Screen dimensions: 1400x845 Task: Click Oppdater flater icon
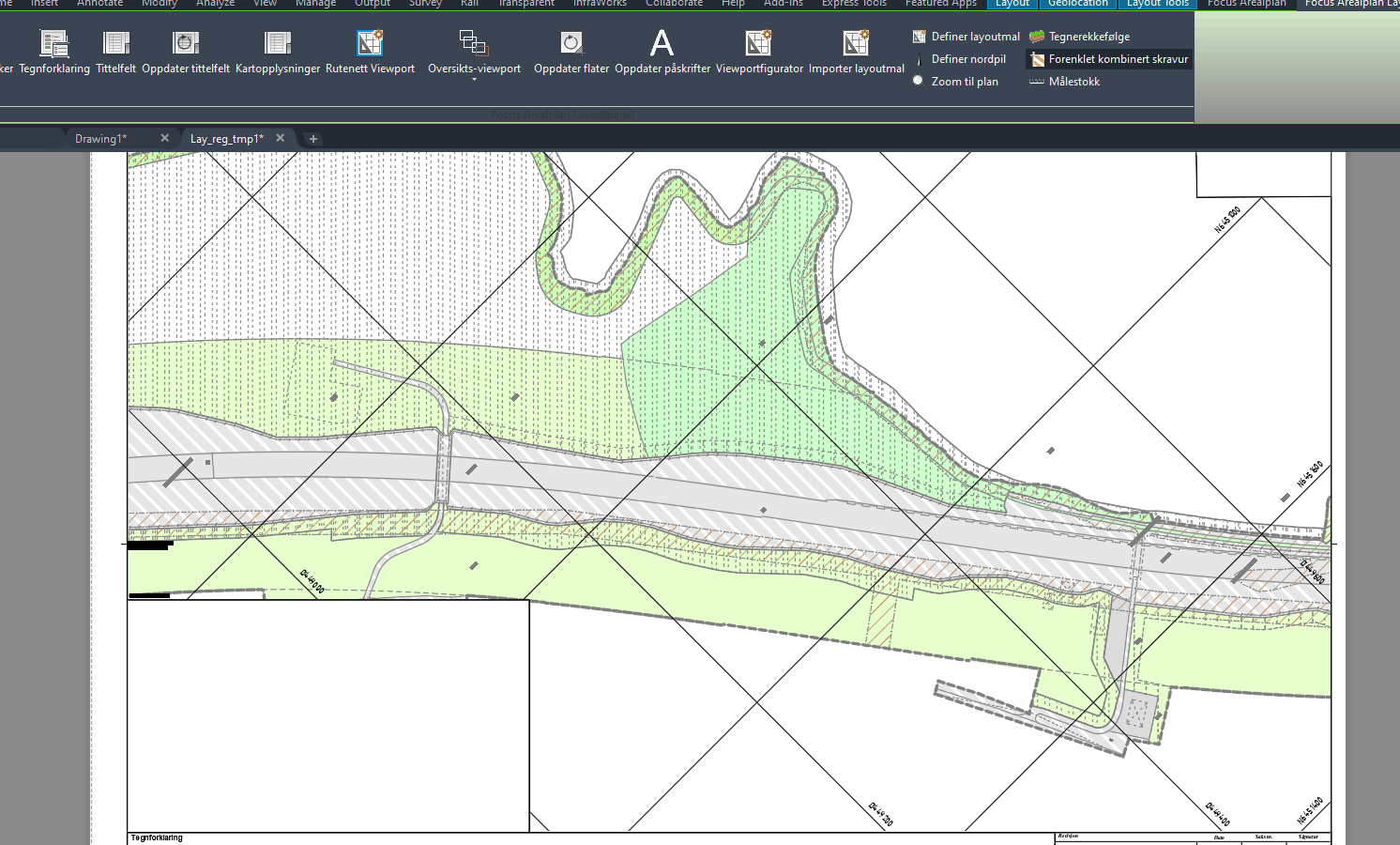click(x=571, y=43)
